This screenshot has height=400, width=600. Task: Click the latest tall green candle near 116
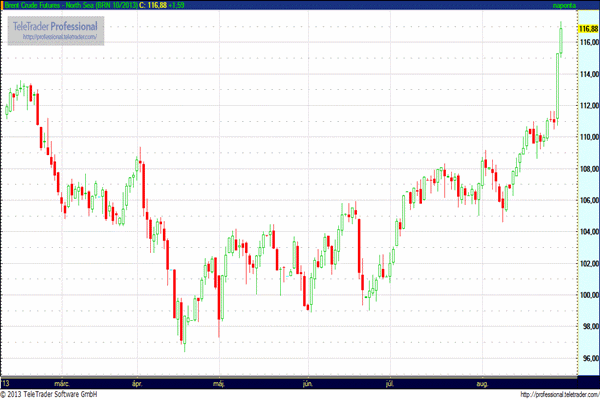pos(560,38)
